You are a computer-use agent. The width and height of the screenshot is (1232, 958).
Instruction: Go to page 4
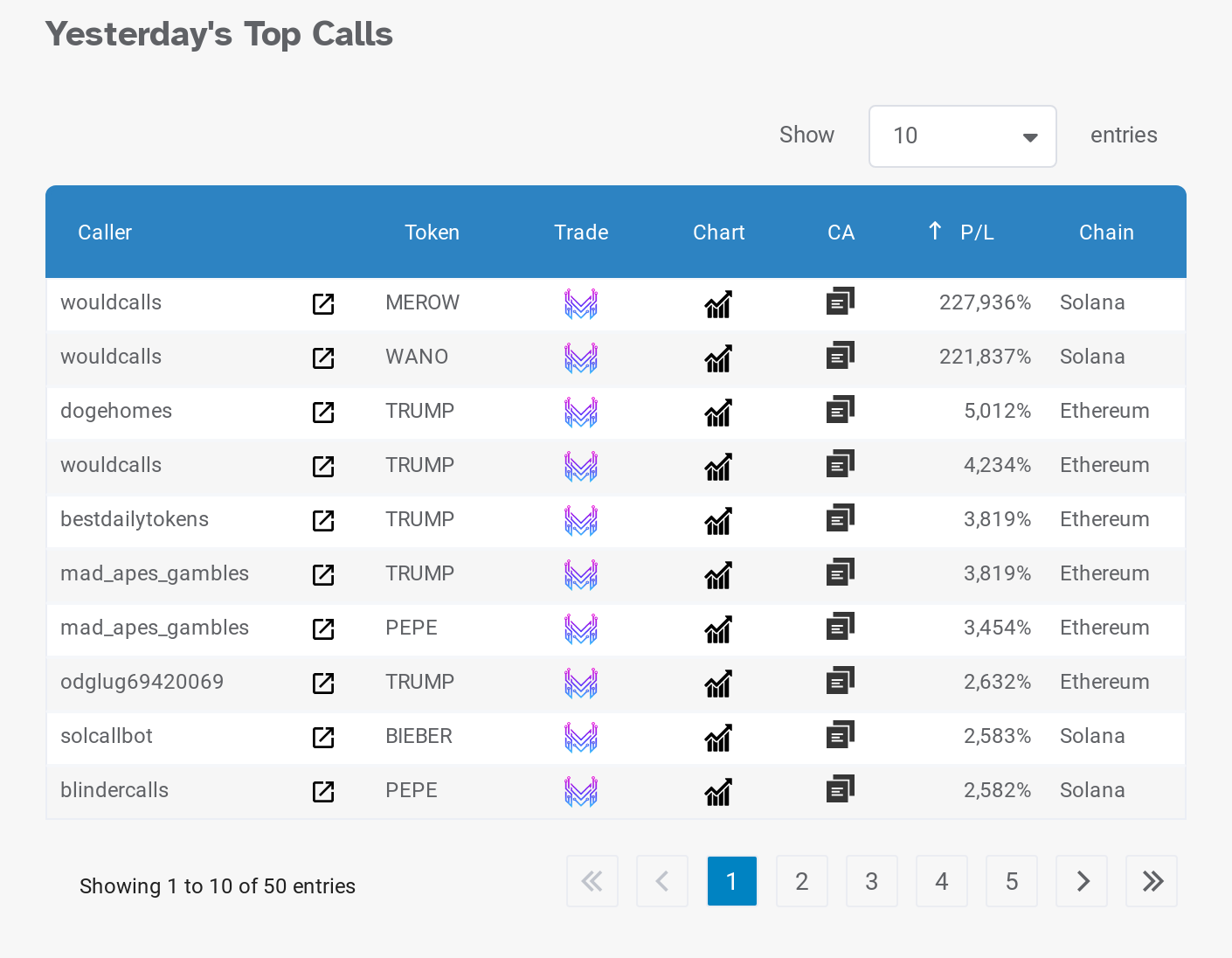pyautogui.click(x=942, y=881)
